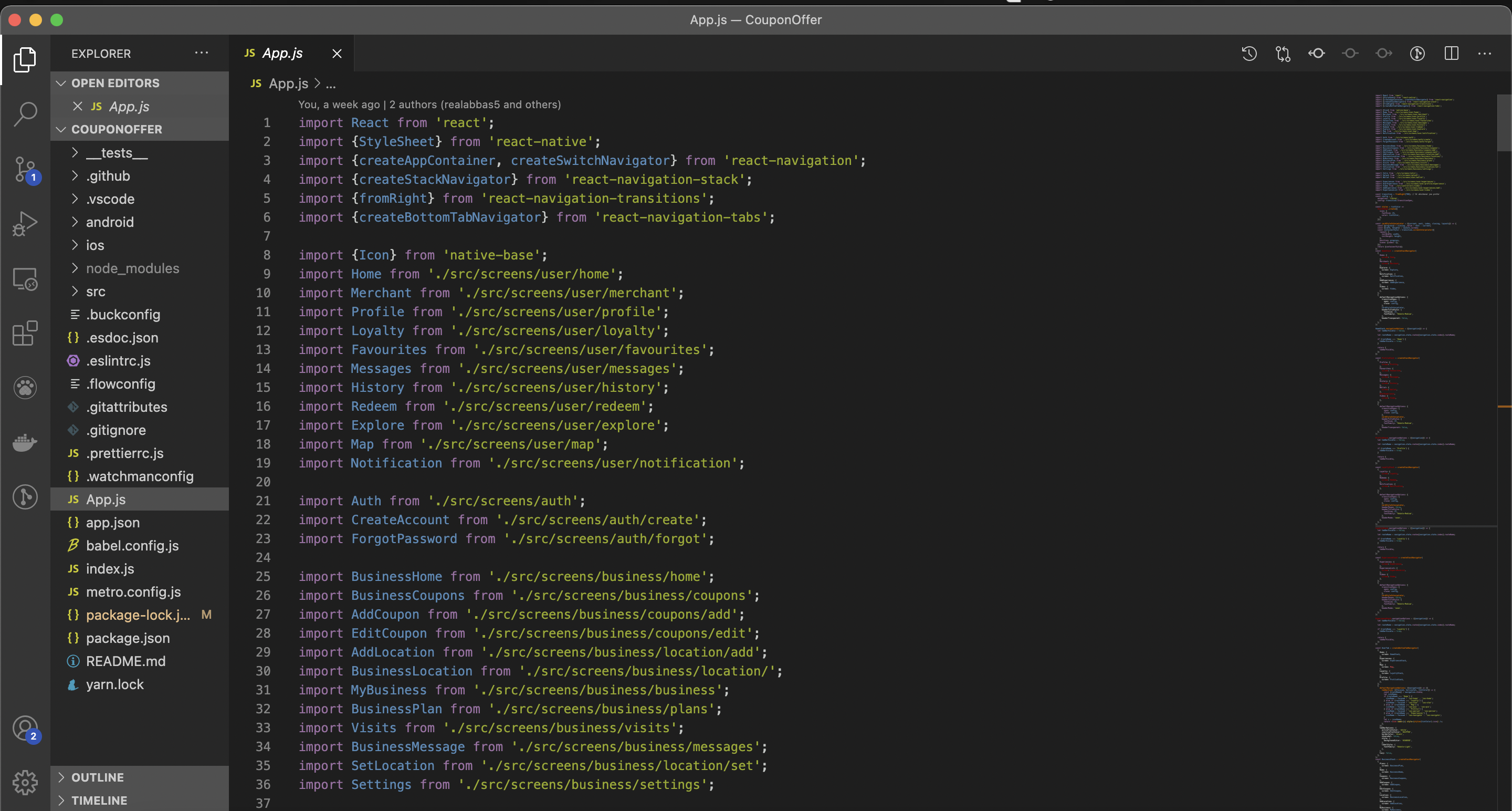1512x811 pixels.
Task: Click the middle revision commit icon in toolbar
Action: (1350, 54)
